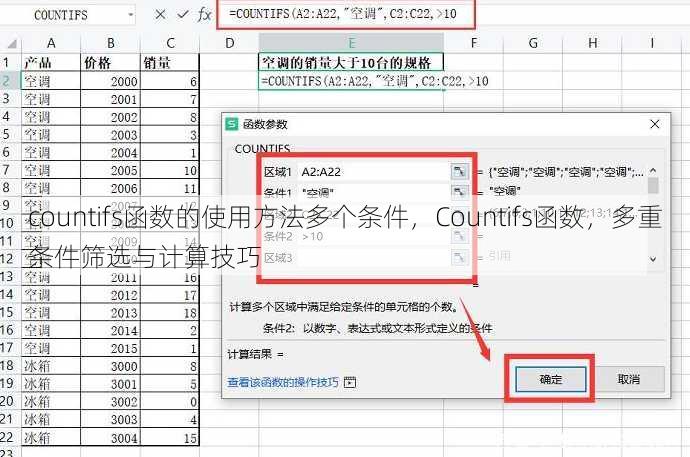Select column D header
The width and height of the screenshot is (690, 457).
tap(229, 43)
